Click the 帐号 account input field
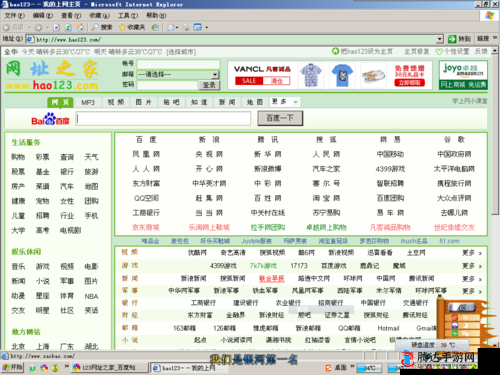500x375 pixels. [x=178, y=64]
